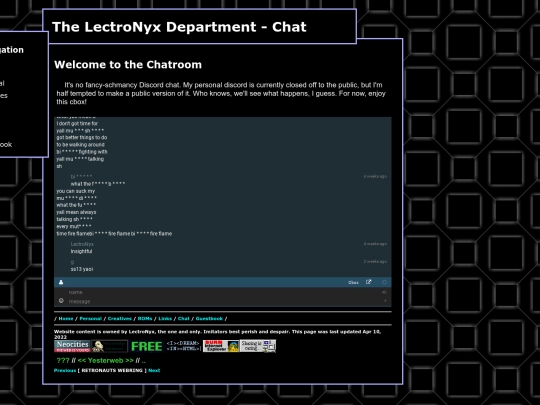Go to previous Yesterweb ring site
Image resolution: width=540 pixels, height=405 pixels.
click(82, 361)
